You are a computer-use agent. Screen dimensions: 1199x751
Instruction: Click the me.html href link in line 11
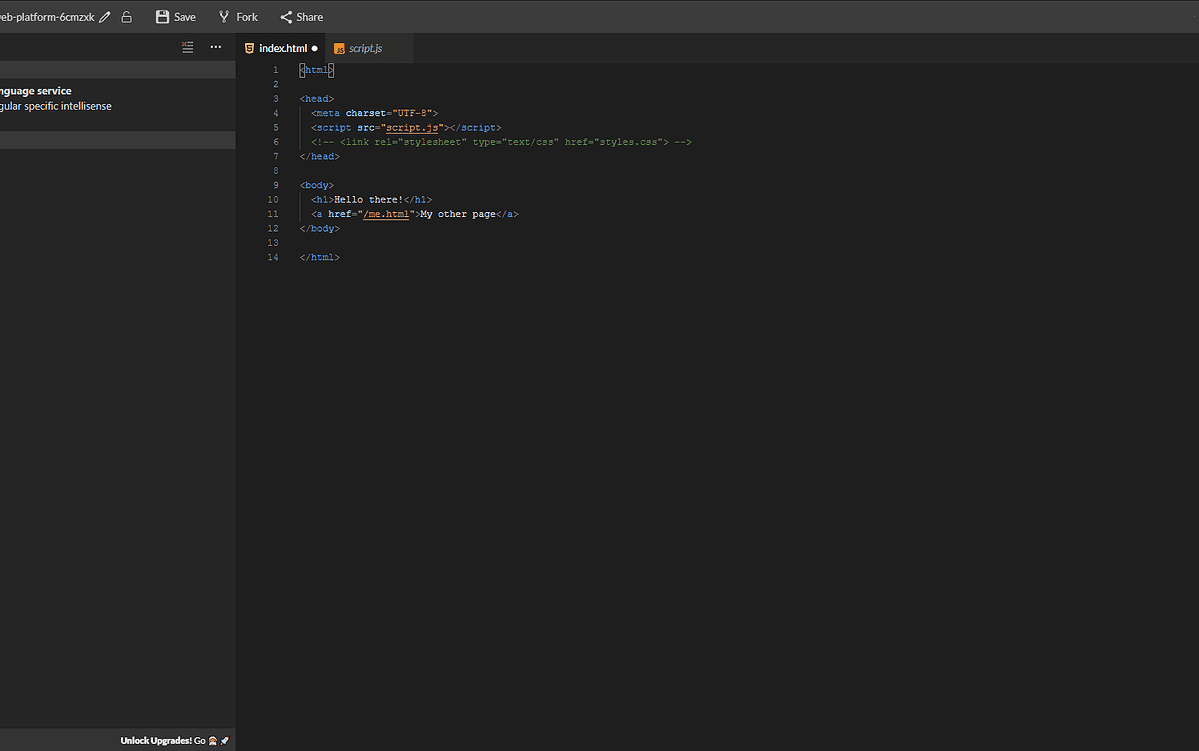point(388,213)
